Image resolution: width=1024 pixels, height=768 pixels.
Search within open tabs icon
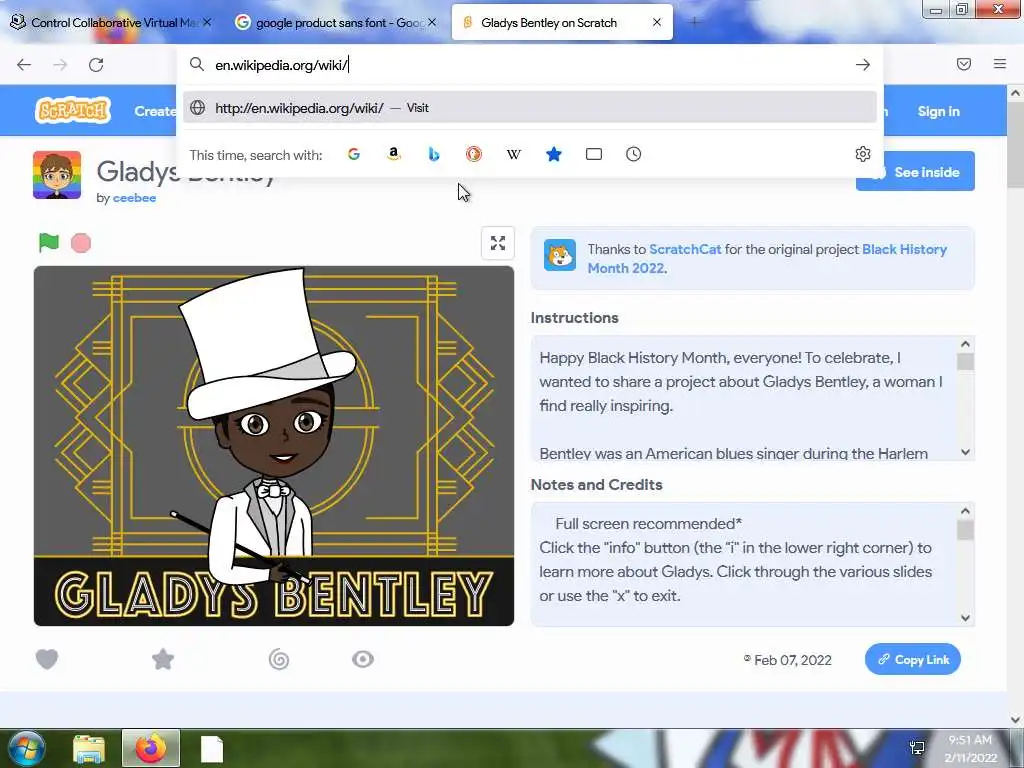(594, 154)
